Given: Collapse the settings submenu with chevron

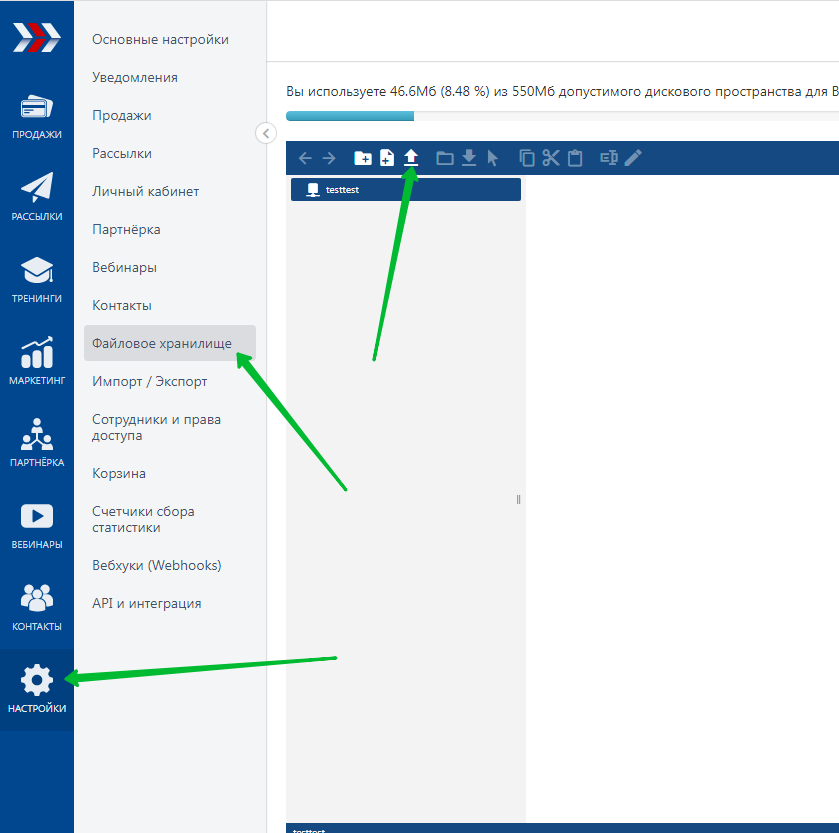Looking at the screenshot, I should 265,133.
